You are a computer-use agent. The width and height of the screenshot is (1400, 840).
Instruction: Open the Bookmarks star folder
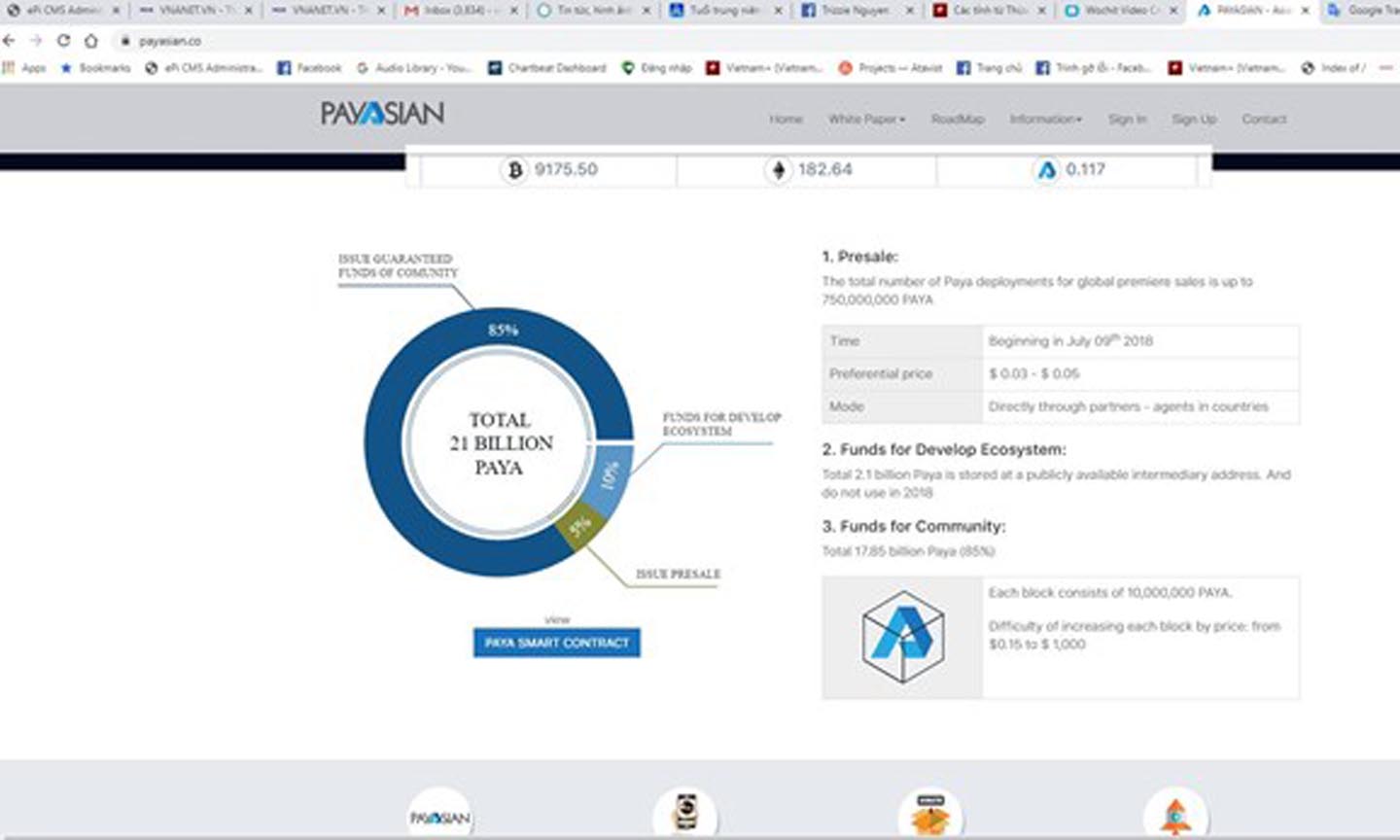pyautogui.click(x=95, y=68)
